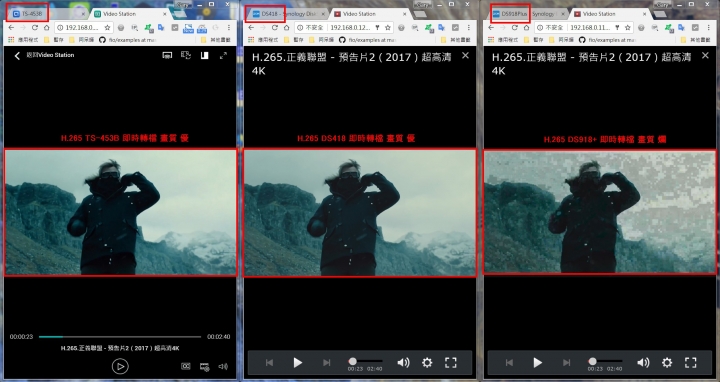
Task: Click the address bar in TS-453B window
Action: pos(84,28)
